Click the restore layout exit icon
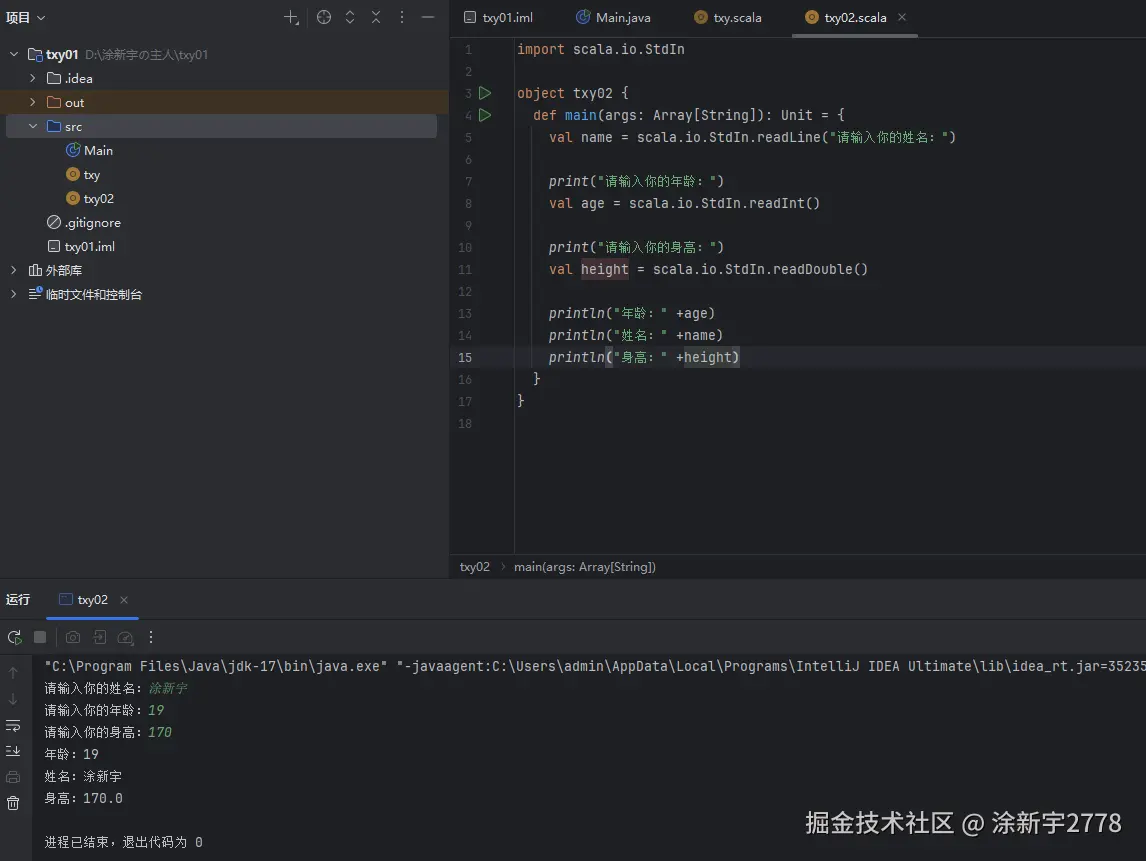Image resolution: width=1146 pixels, height=861 pixels. click(x=99, y=637)
